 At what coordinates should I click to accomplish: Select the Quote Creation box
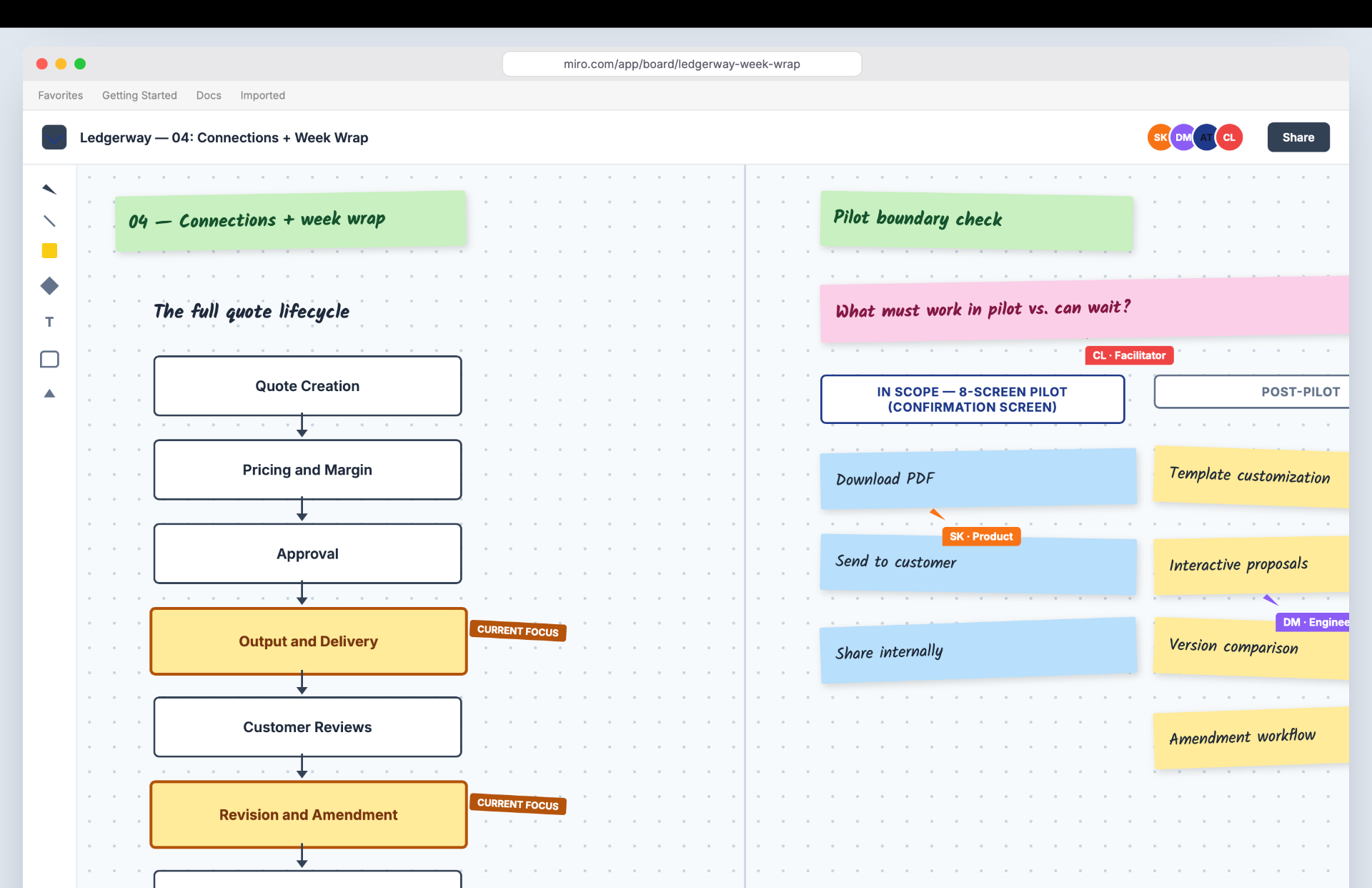coord(307,386)
